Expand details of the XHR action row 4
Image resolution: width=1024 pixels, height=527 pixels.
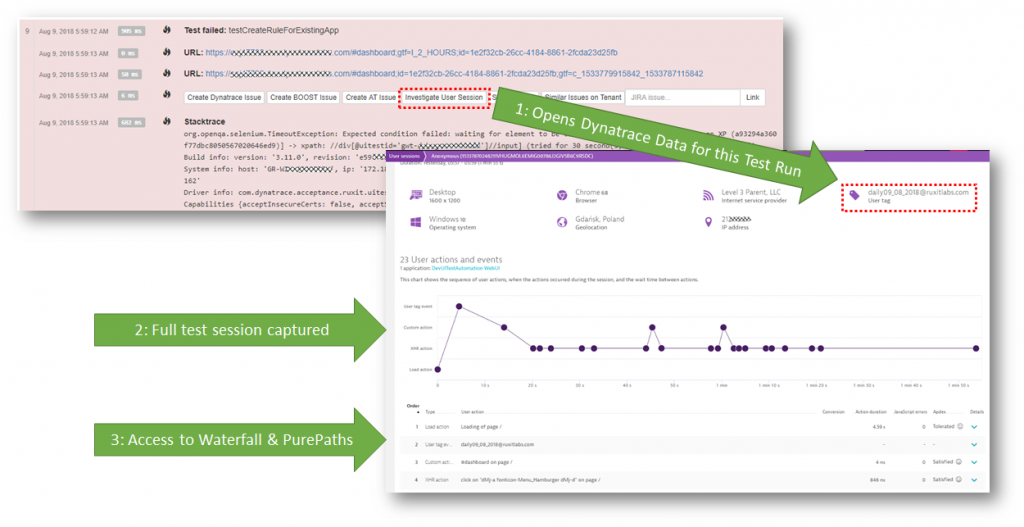974,480
